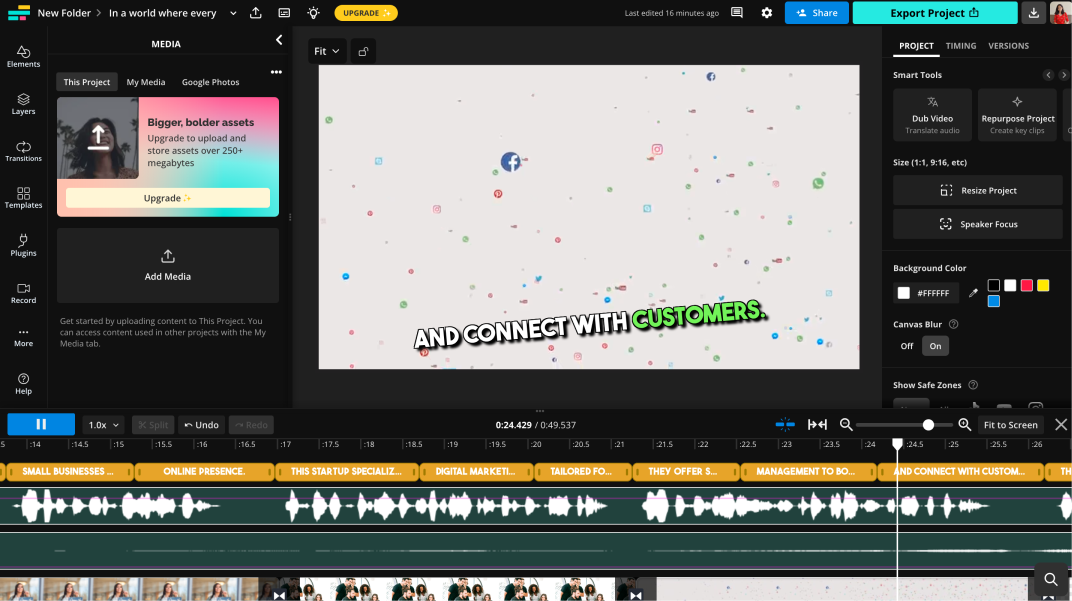Select the red background color swatch
The width and height of the screenshot is (1072, 601).
tap(1026, 285)
